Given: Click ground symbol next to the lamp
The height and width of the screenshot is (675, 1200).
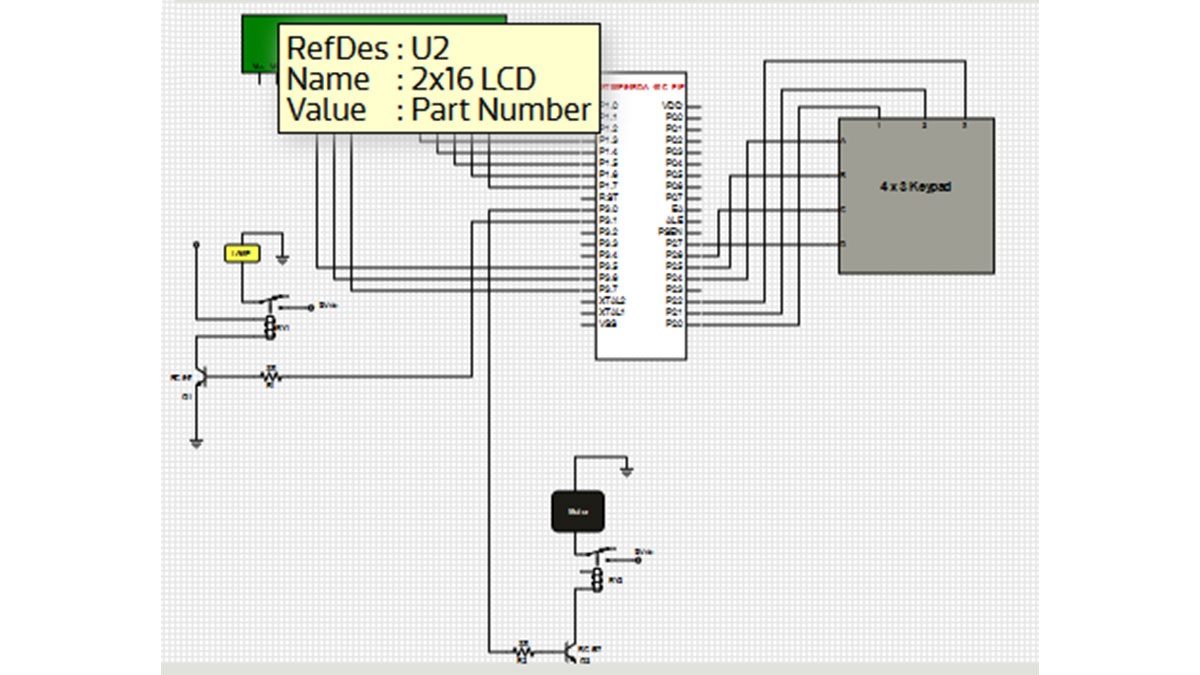Looking at the screenshot, I should tap(283, 260).
